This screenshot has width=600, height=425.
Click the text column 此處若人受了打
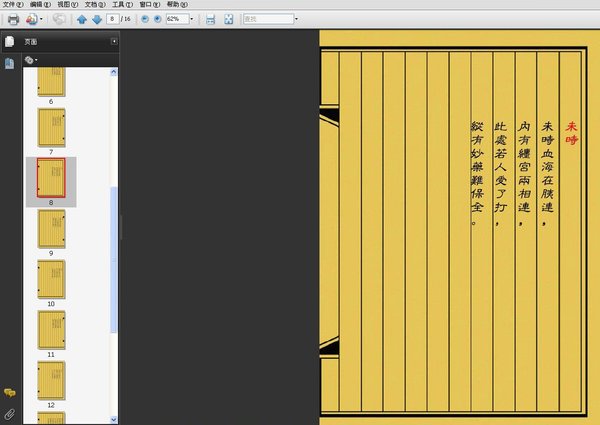click(x=501, y=173)
